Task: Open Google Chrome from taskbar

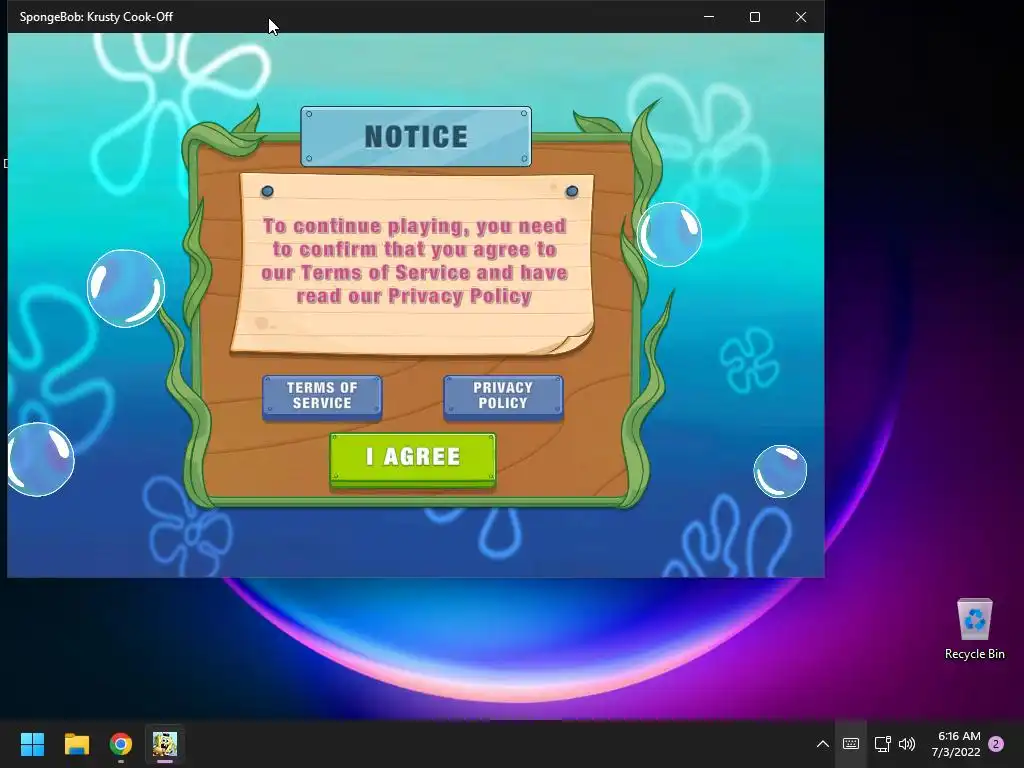Action: coord(121,744)
